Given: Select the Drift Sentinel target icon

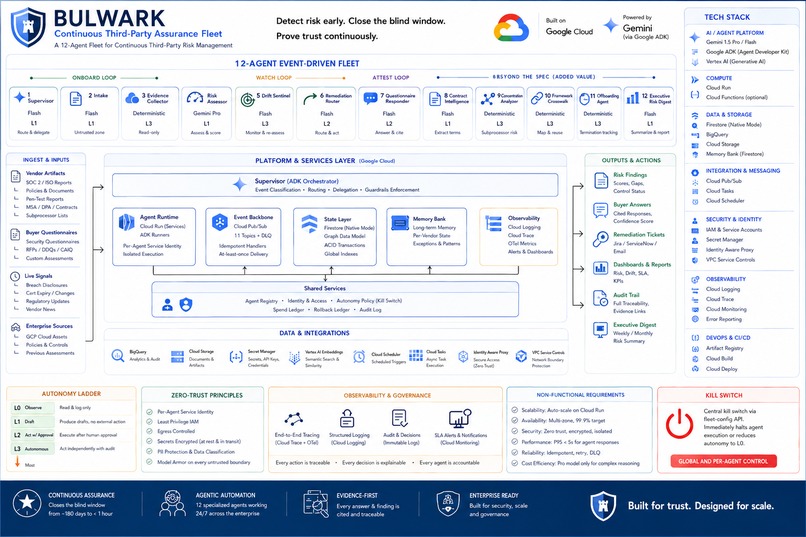Looking at the screenshot, I should tap(248, 100).
